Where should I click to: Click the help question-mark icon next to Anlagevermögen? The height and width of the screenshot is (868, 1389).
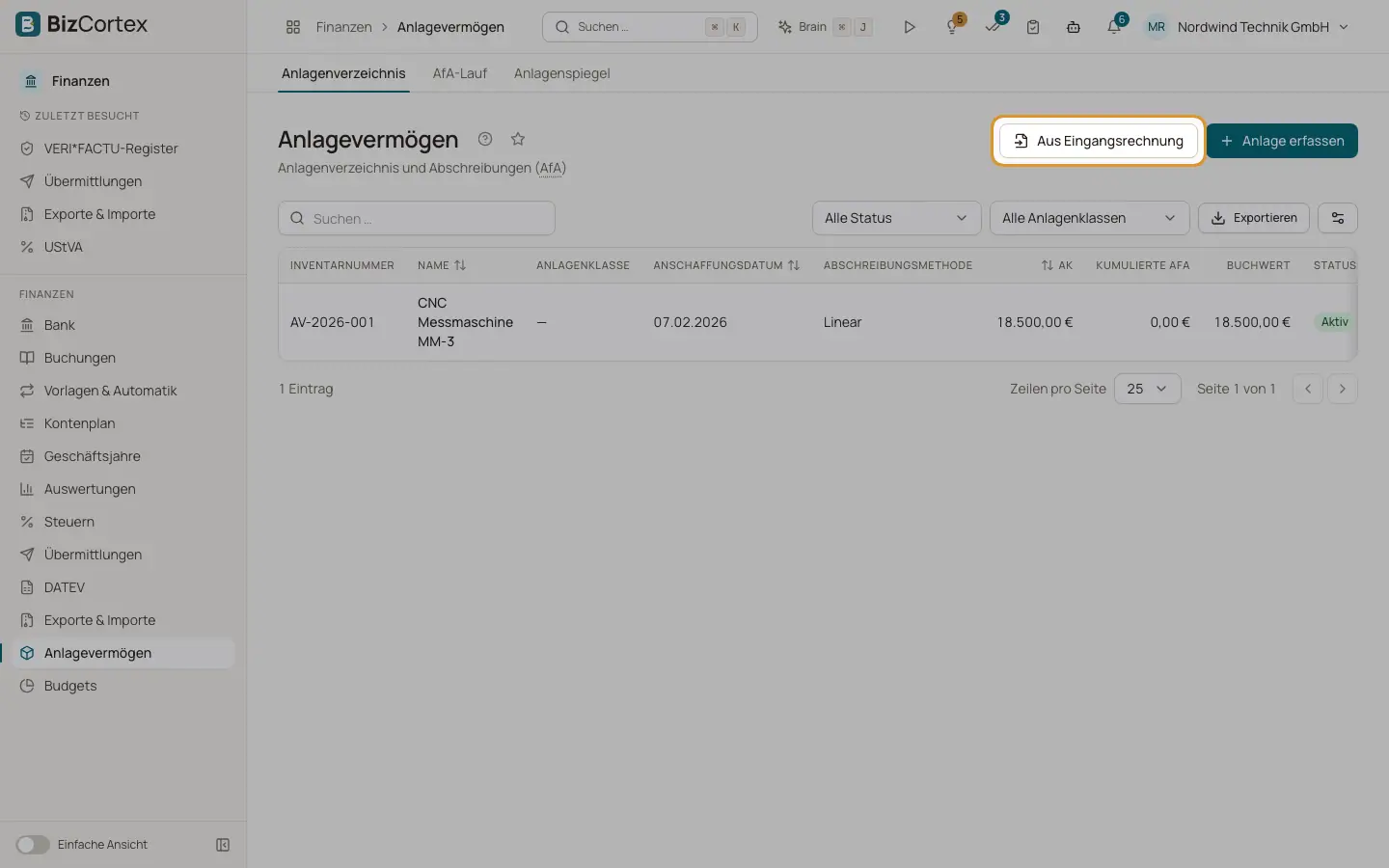coord(485,139)
